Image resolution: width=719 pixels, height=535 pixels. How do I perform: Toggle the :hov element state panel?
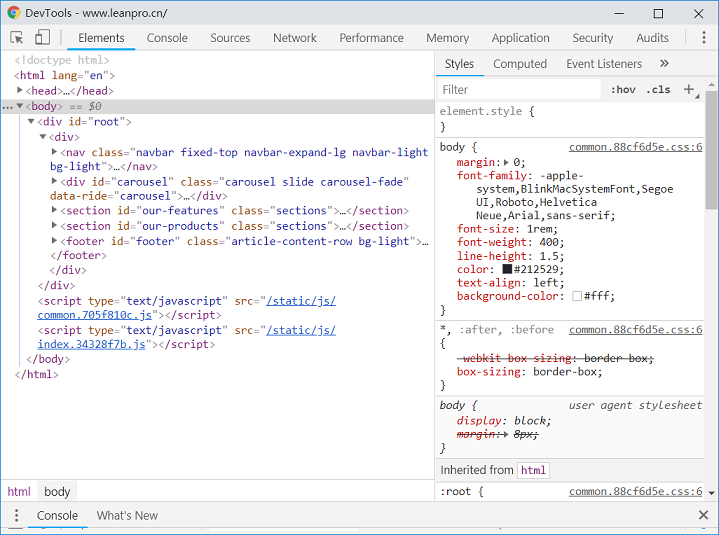(x=622, y=90)
